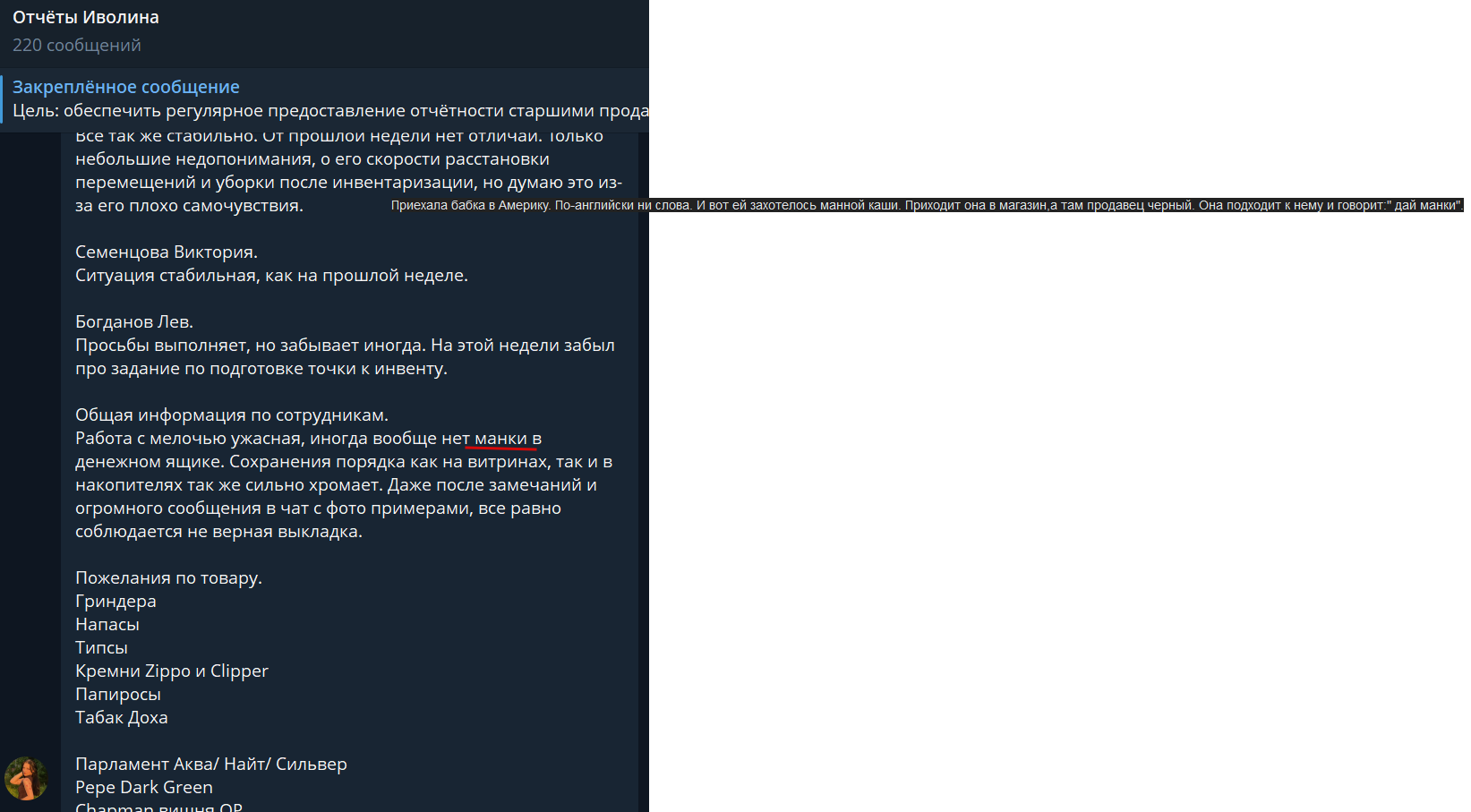Image resolution: width=1471 pixels, height=812 pixels.
Task: Click the joke text overlay about бабка
Action: point(927,205)
